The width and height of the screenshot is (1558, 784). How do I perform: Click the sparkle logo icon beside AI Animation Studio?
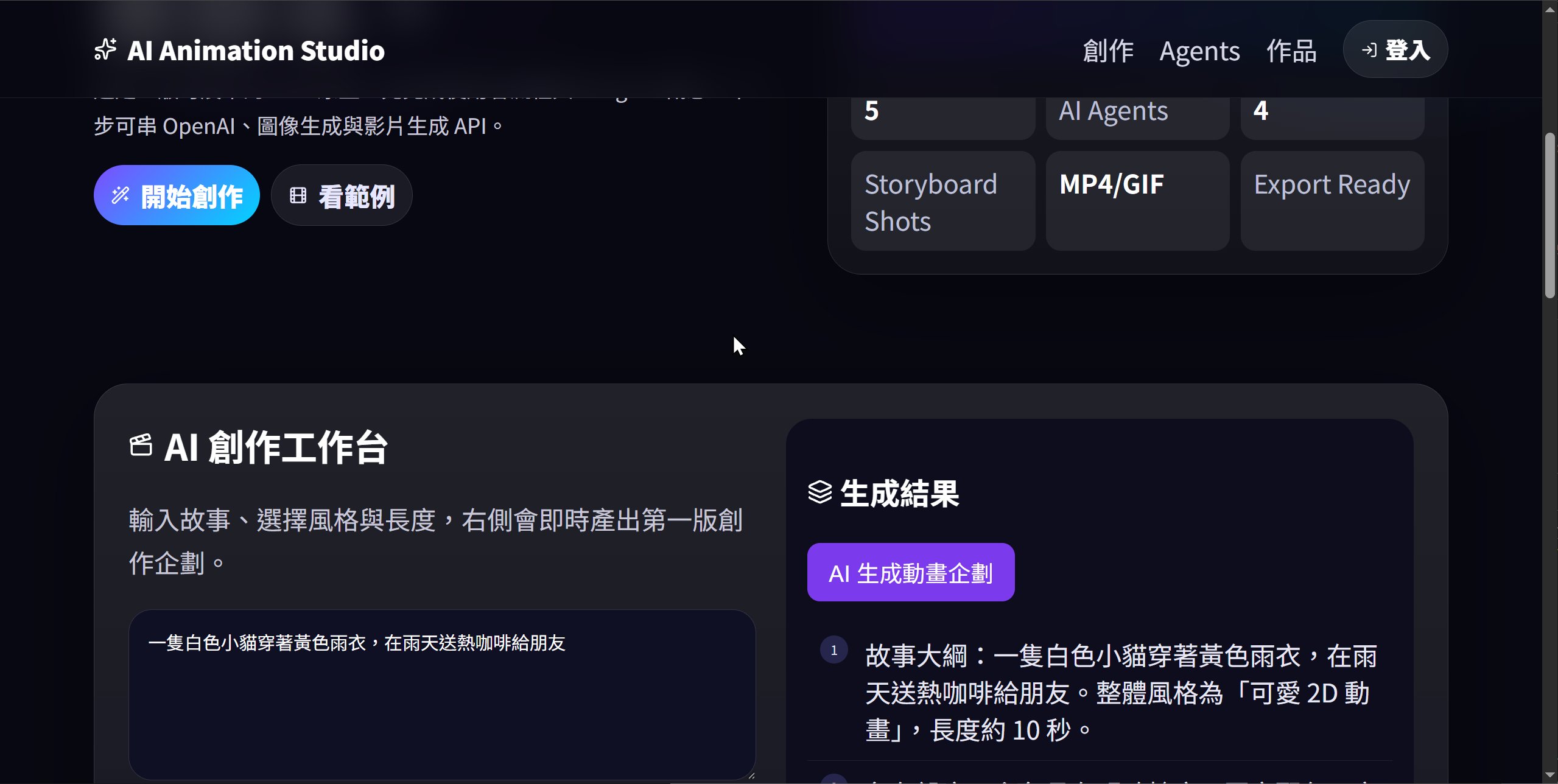click(x=105, y=50)
